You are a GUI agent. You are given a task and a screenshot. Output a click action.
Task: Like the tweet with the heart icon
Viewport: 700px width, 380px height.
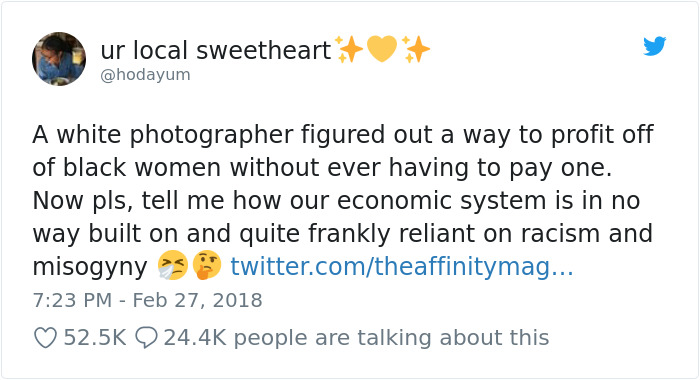coord(46,338)
